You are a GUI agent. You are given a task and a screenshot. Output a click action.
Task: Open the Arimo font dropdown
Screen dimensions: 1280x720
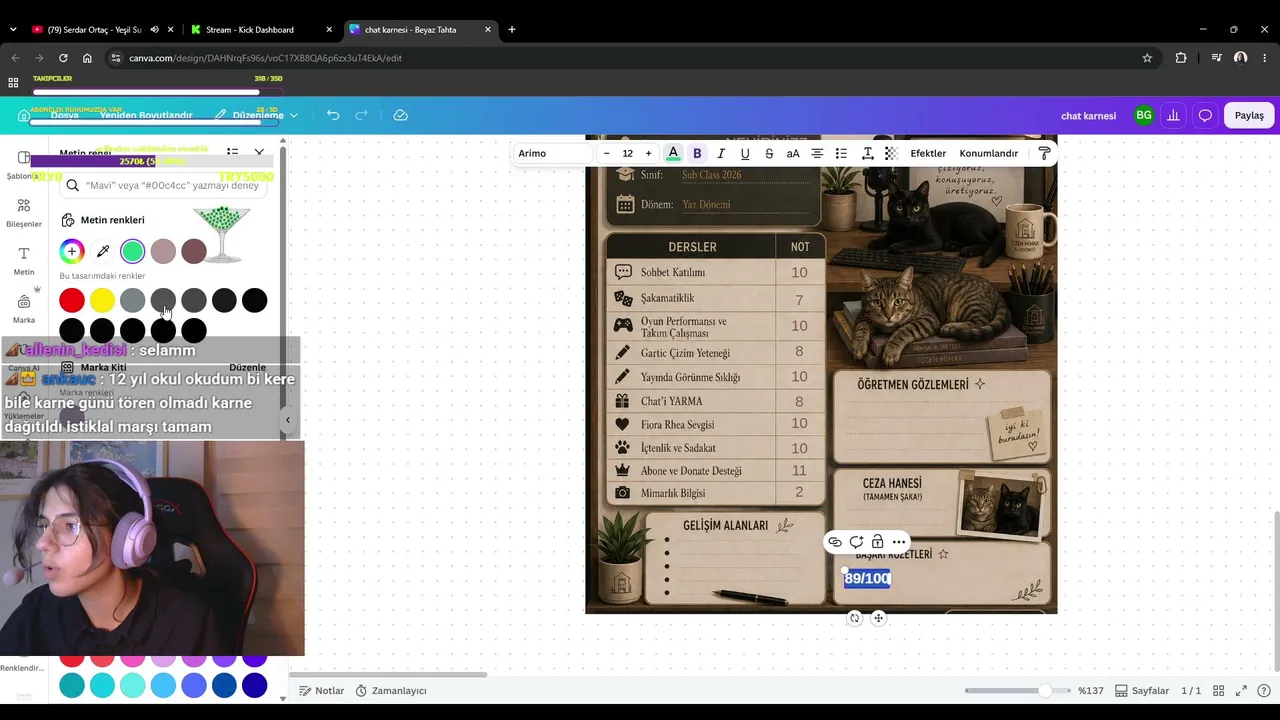coord(553,153)
